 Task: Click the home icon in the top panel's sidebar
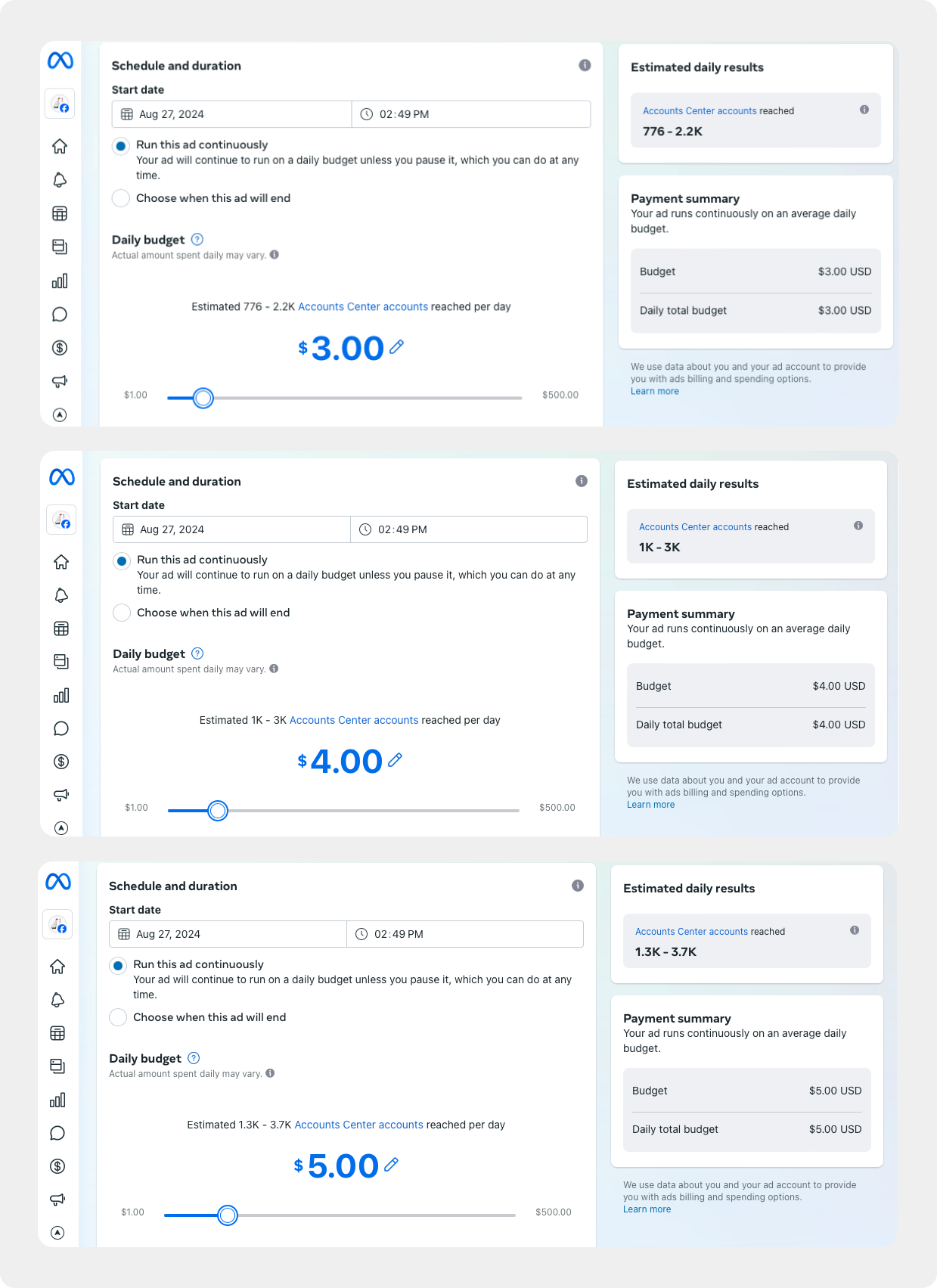(x=60, y=146)
